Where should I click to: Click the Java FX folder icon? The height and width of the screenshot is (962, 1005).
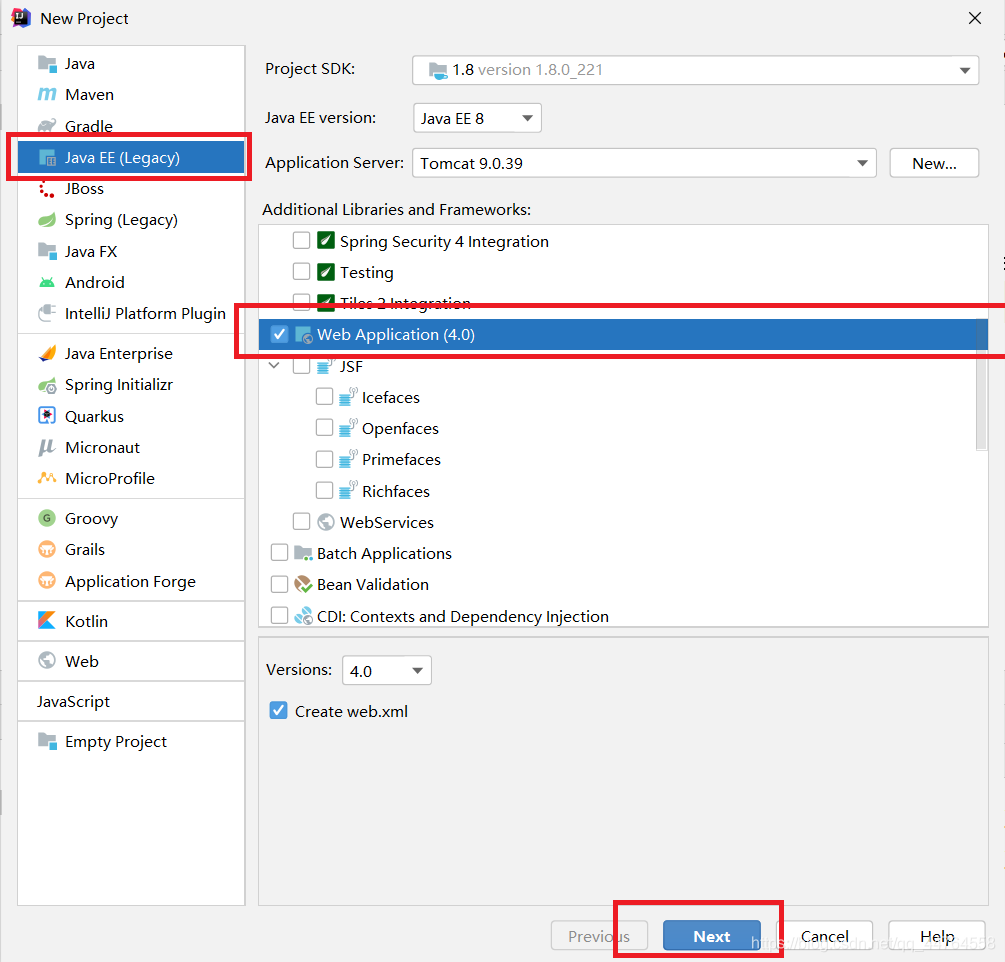pyautogui.click(x=47, y=251)
